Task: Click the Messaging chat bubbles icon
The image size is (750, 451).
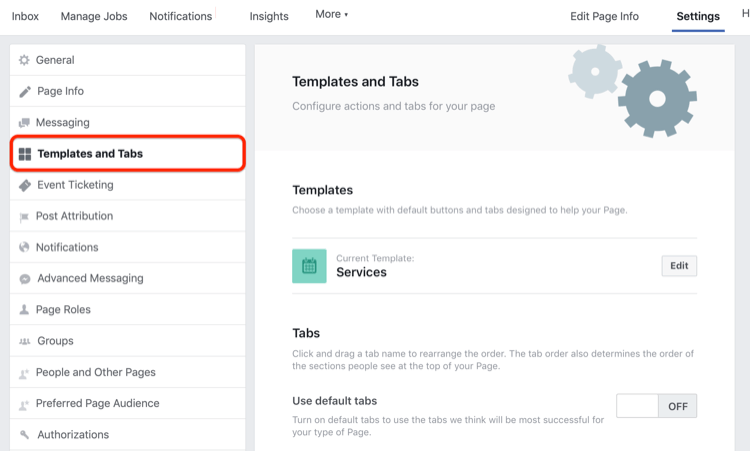Action: pyautogui.click(x=24, y=123)
